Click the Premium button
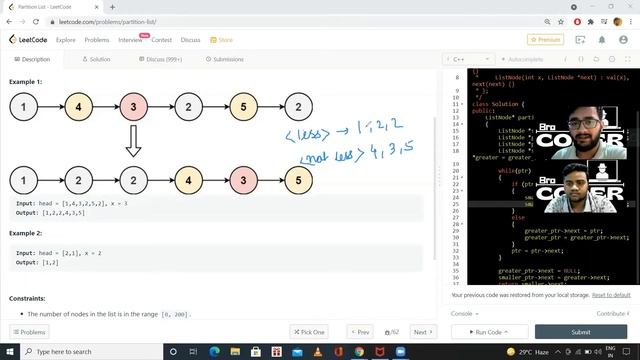This screenshot has width=640, height=360. point(545,40)
